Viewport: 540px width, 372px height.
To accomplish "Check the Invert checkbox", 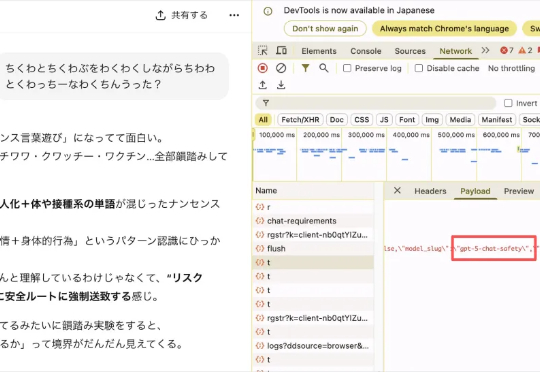I will coord(508,103).
